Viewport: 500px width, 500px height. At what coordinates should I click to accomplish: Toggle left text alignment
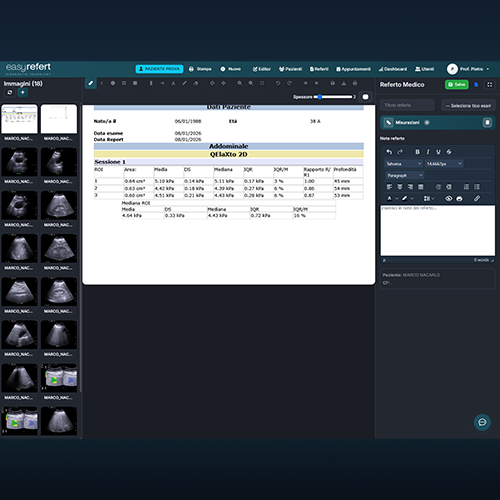tap(389, 187)
